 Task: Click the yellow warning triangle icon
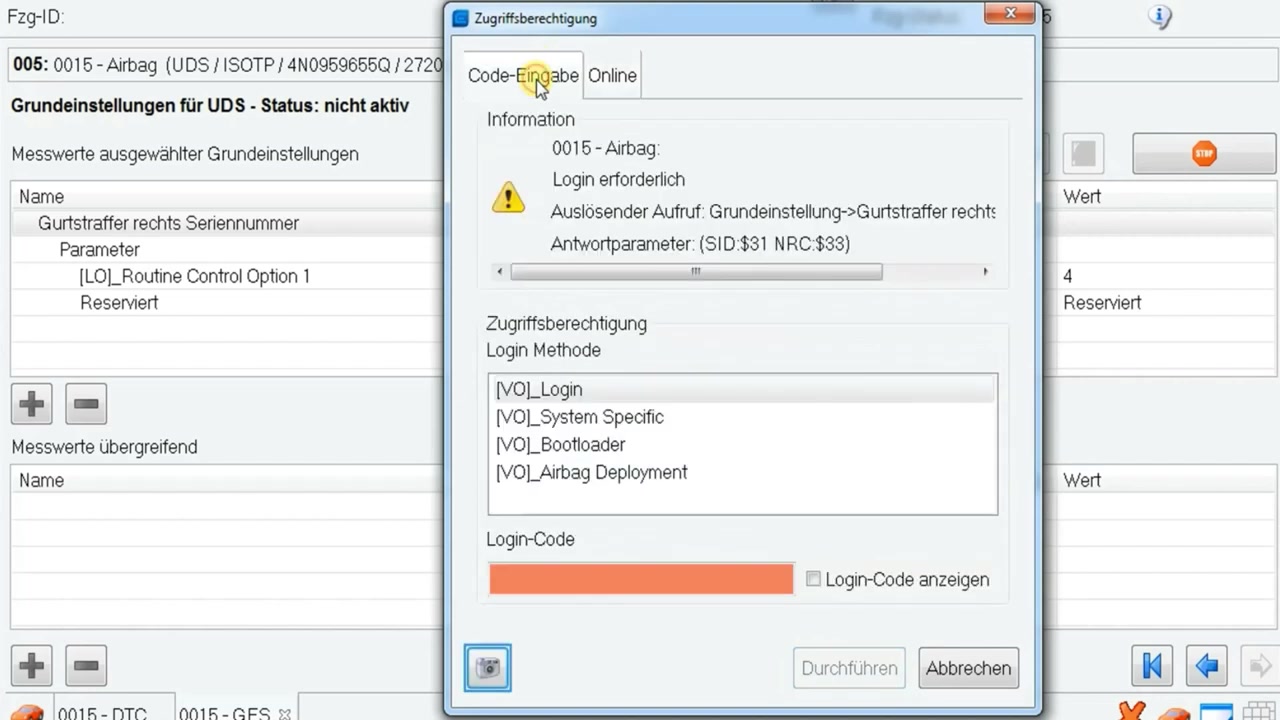click(x=508, y=197)
